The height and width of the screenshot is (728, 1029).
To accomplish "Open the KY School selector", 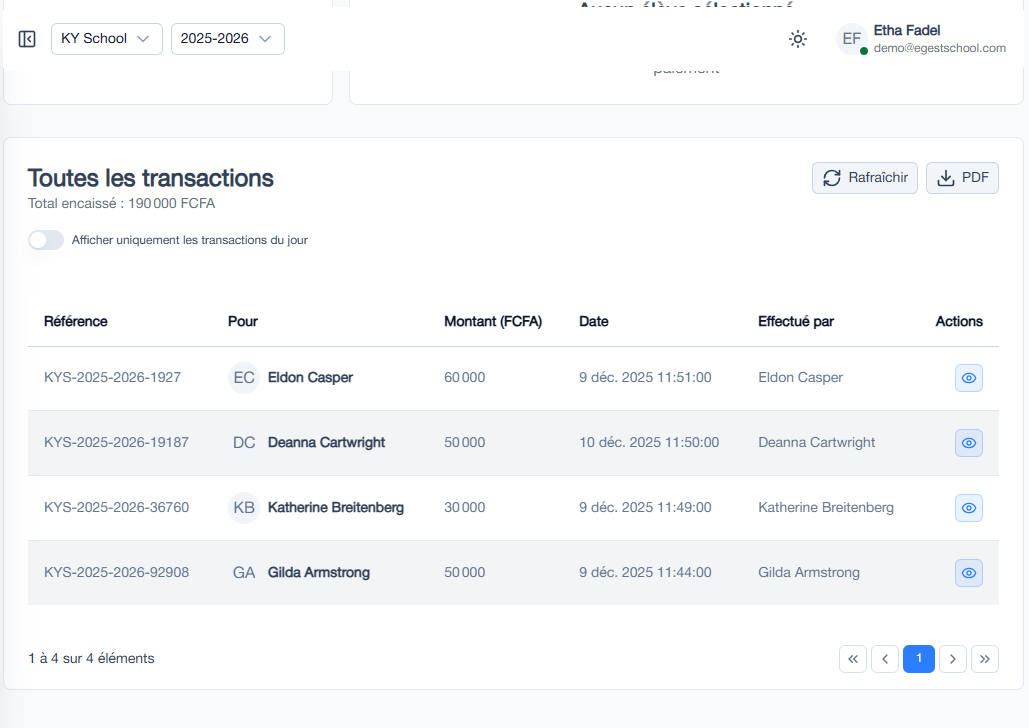I will coord(106,39).
